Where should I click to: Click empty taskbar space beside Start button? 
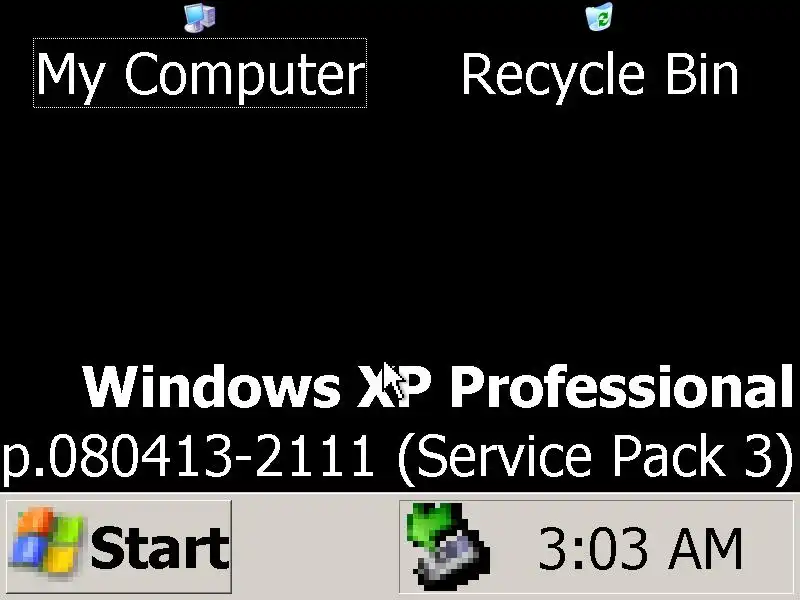pyautogui.click(x=315, y=546)
